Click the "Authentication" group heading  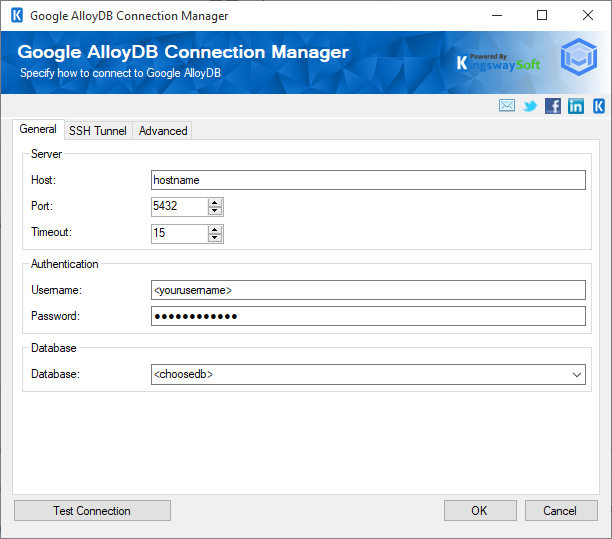pyautogui.click(x=64, y=264)
